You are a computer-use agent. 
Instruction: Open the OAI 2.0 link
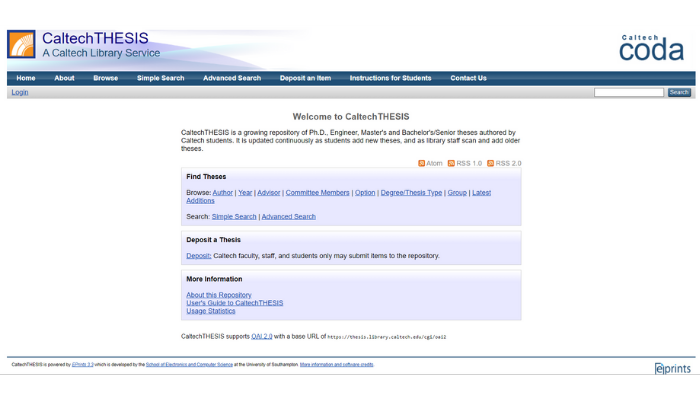[262, 336]
